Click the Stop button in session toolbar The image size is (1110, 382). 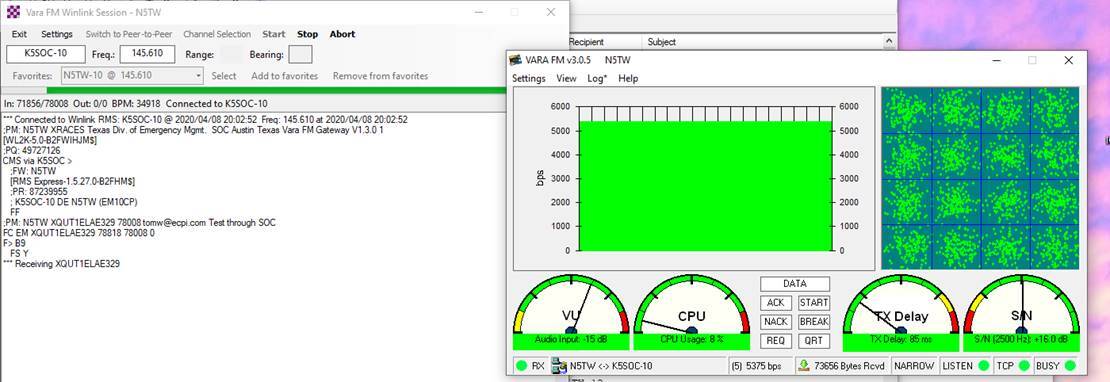307,34
